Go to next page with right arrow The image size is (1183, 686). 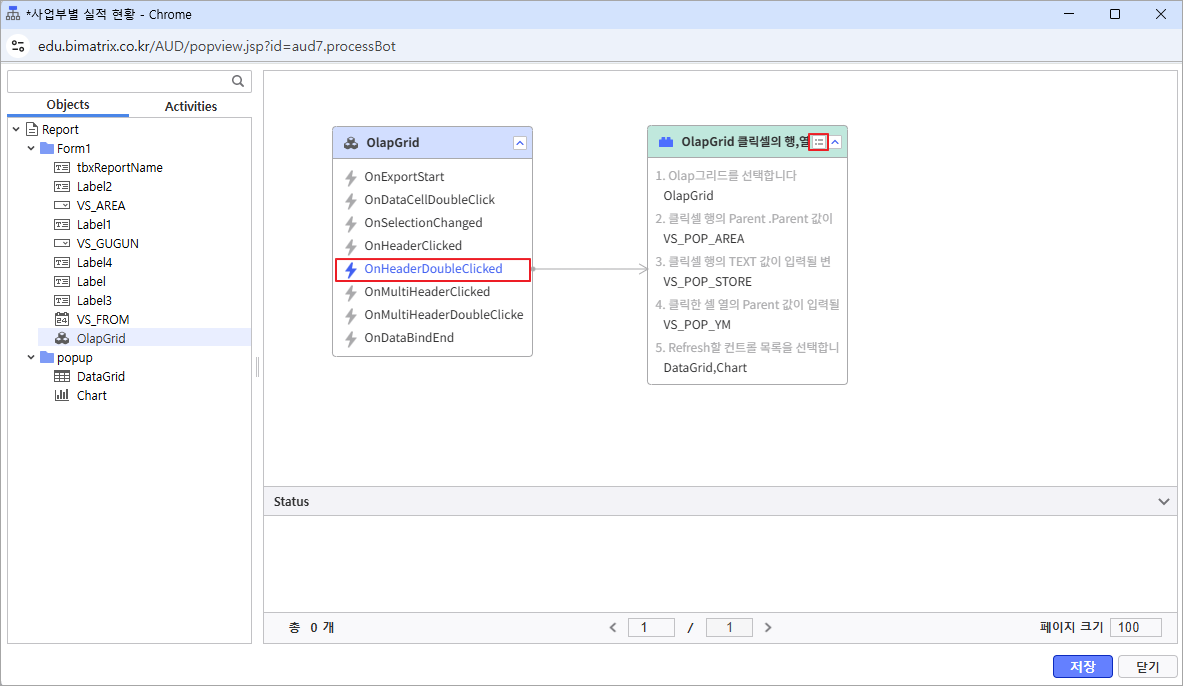coord(768,628)
